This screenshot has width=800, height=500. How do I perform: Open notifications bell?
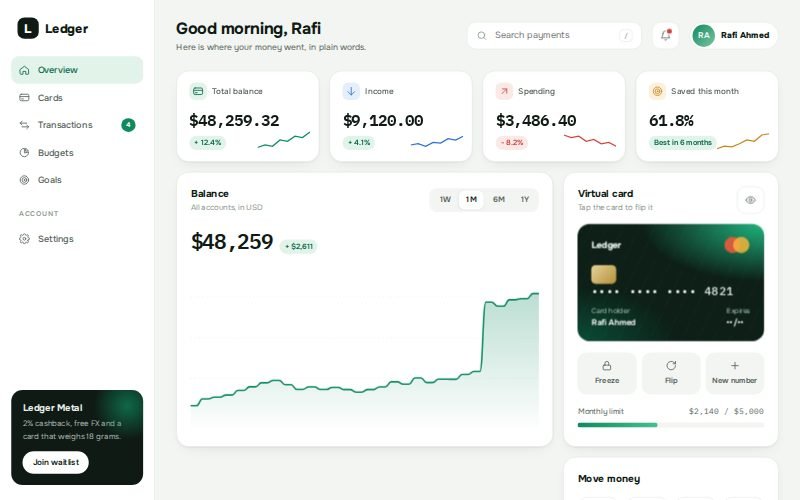click(665, 35)
